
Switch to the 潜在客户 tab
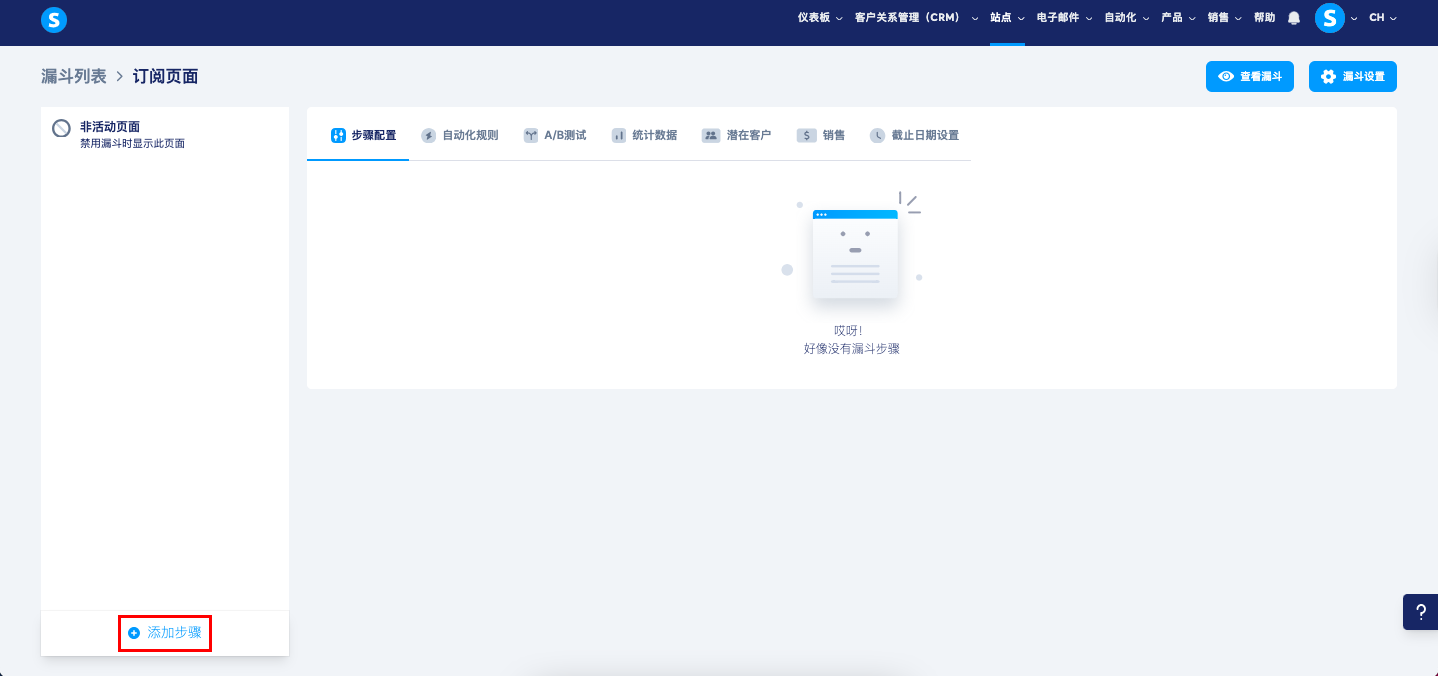coord(737,135)
